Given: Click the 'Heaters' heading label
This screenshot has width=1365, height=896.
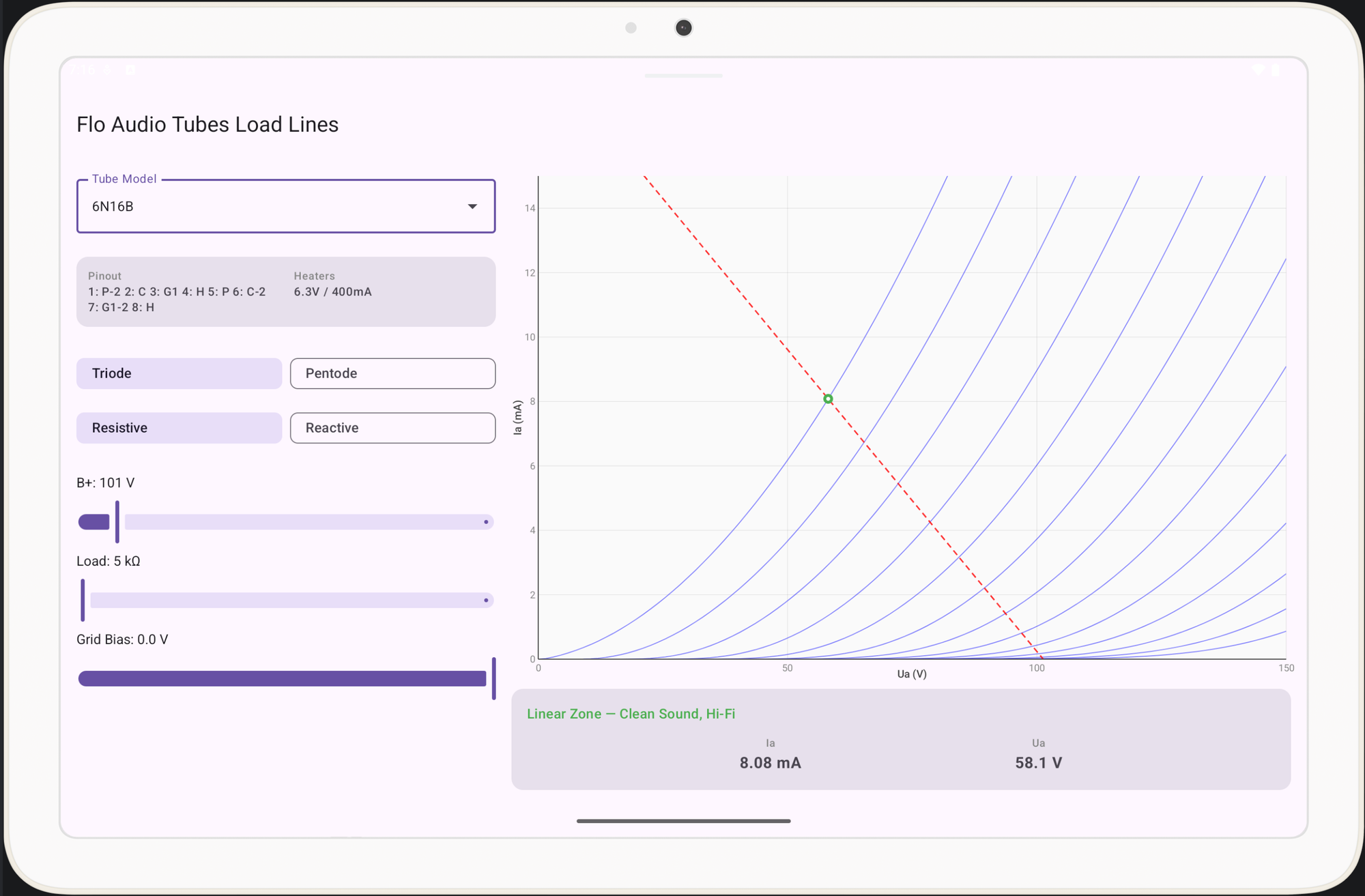Looking at the screenshot, I should tap(315, 276).
